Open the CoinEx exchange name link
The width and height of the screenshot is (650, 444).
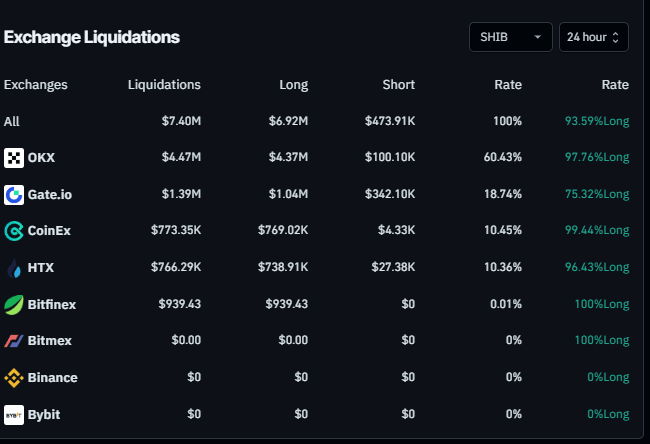pyautogui.click(x=50, y=231)
